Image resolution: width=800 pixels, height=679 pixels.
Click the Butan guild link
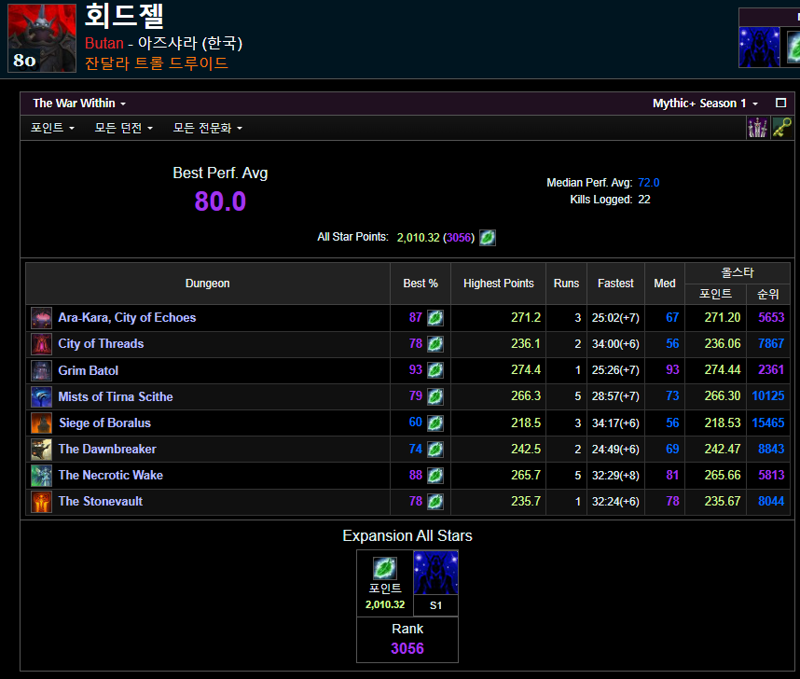click(104, 43)
